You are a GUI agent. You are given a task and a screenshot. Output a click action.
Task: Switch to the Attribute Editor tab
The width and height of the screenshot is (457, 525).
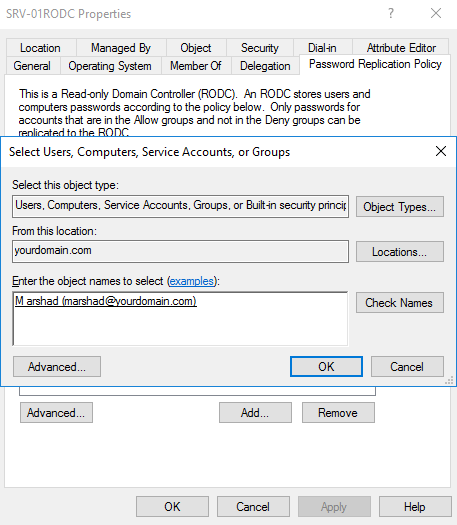pyautogui.click(x=401, y=48)
